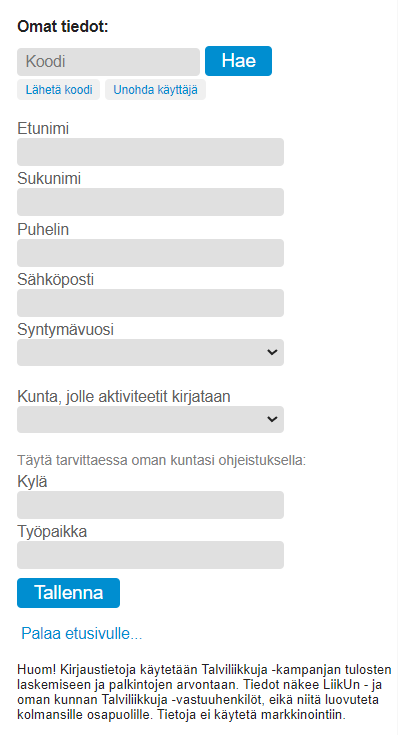Click into the Työpaikka field

150,555
